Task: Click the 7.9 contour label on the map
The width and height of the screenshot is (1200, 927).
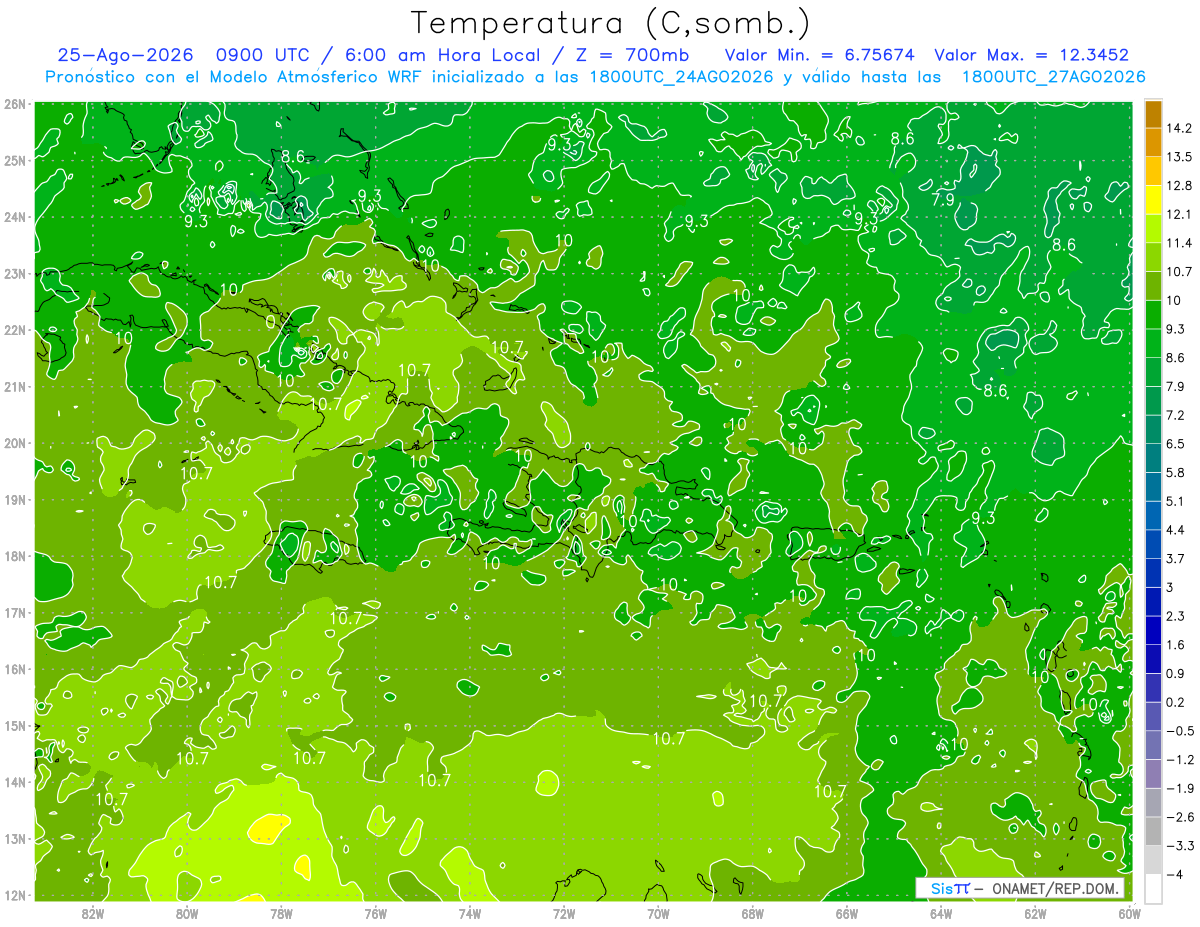Action: pyautogui.click(x=943, y=200)
